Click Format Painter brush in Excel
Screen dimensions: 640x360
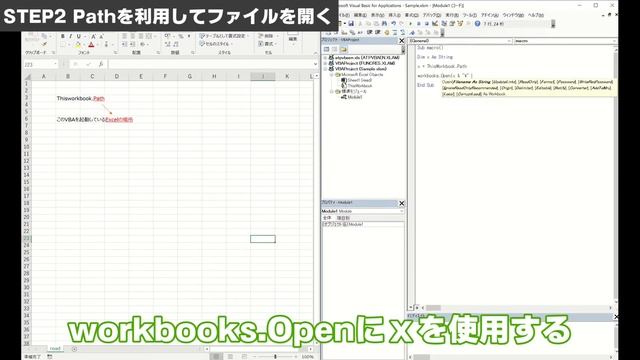(44, 44)
